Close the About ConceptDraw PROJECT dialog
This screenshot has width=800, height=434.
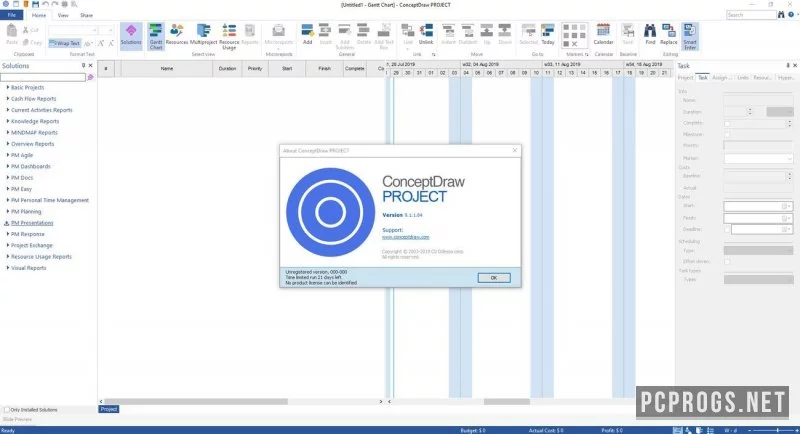pos(514,150)
